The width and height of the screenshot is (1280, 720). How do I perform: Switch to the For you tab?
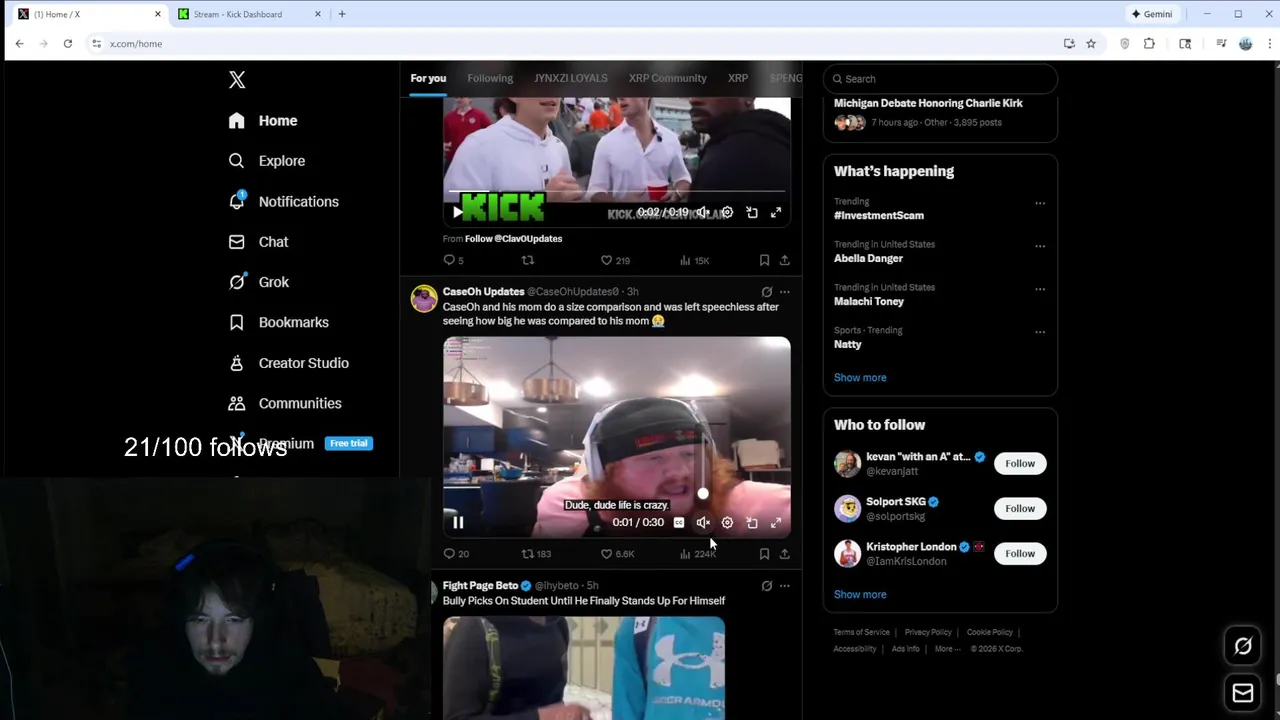[428, 78]
